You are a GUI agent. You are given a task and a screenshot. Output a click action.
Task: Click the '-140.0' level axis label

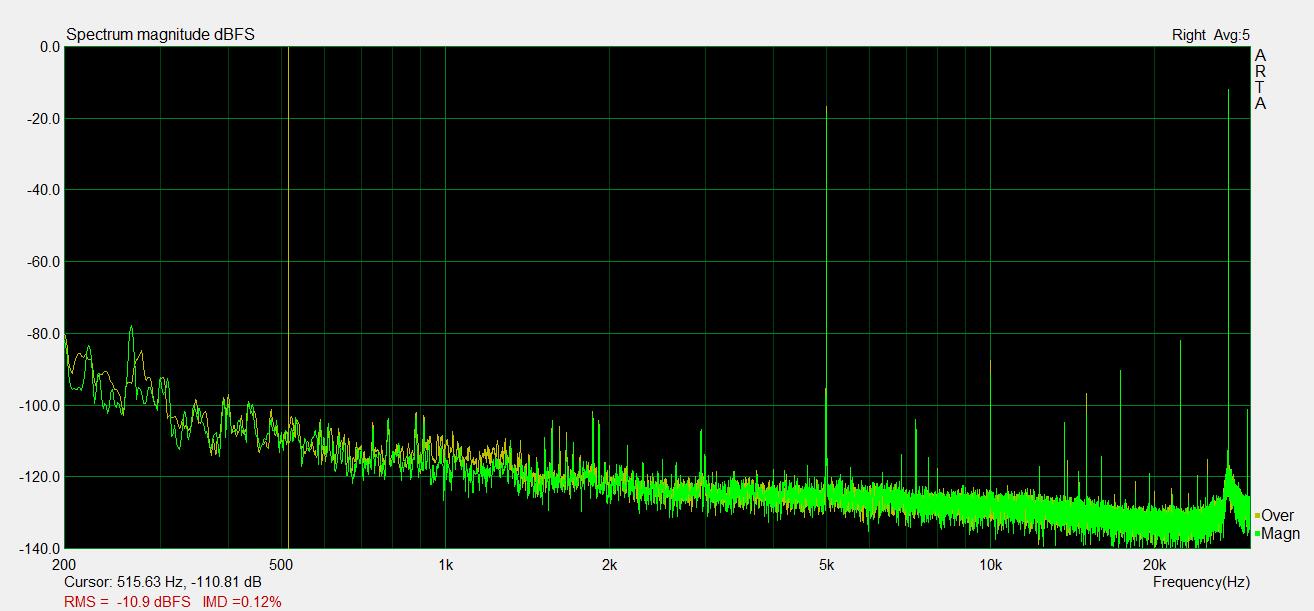tap(40, 549)
